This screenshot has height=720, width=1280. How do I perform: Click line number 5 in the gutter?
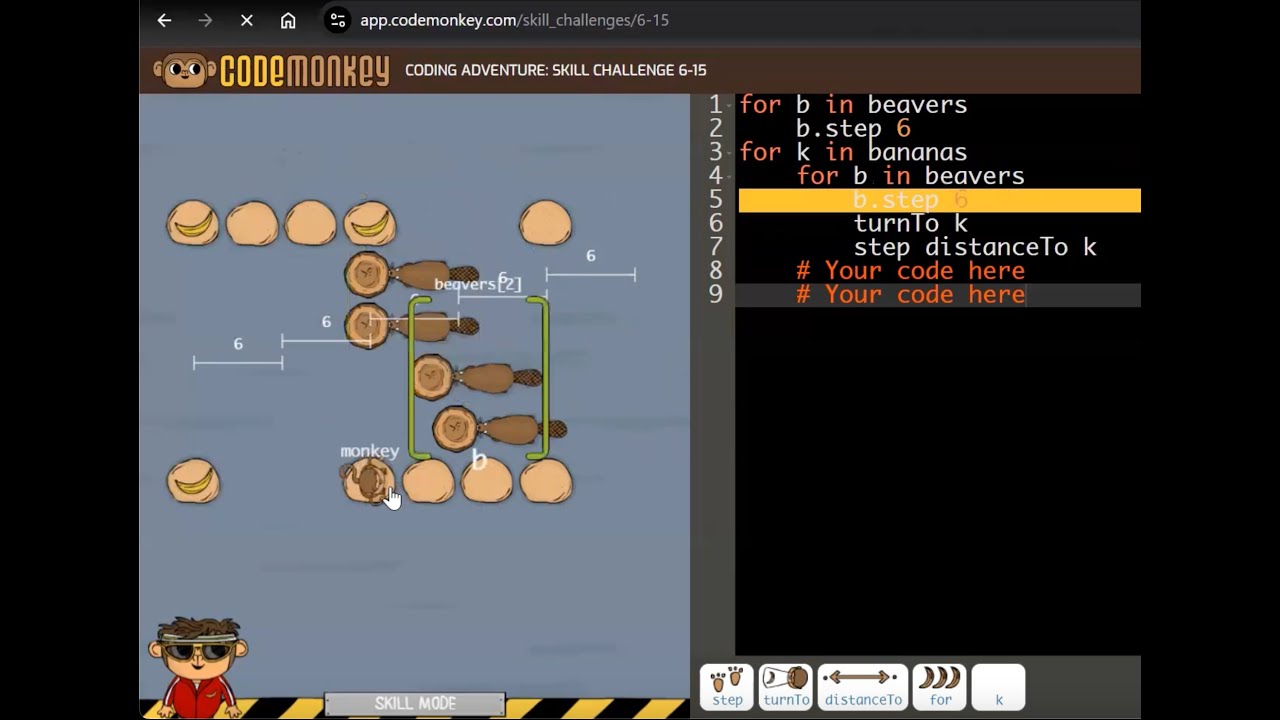tap(715, 200)
